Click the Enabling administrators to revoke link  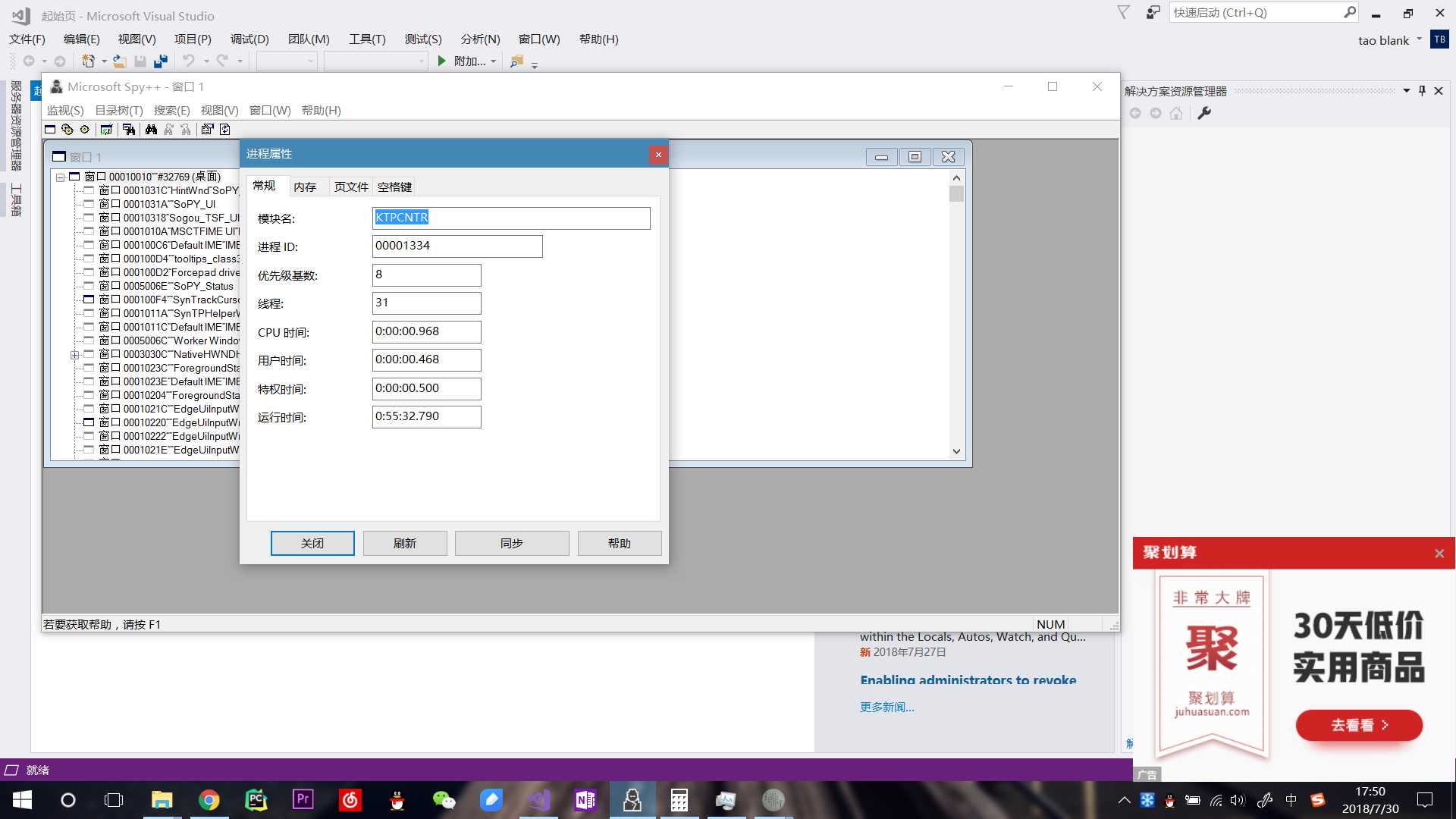(x=968, y=680)
